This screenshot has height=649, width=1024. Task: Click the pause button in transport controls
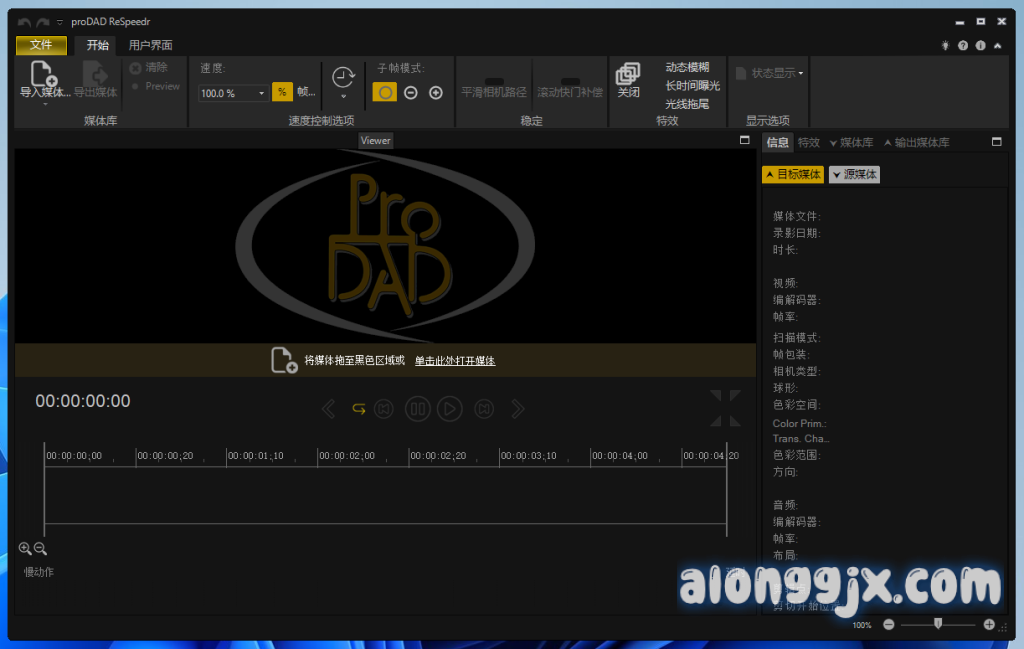417,408
